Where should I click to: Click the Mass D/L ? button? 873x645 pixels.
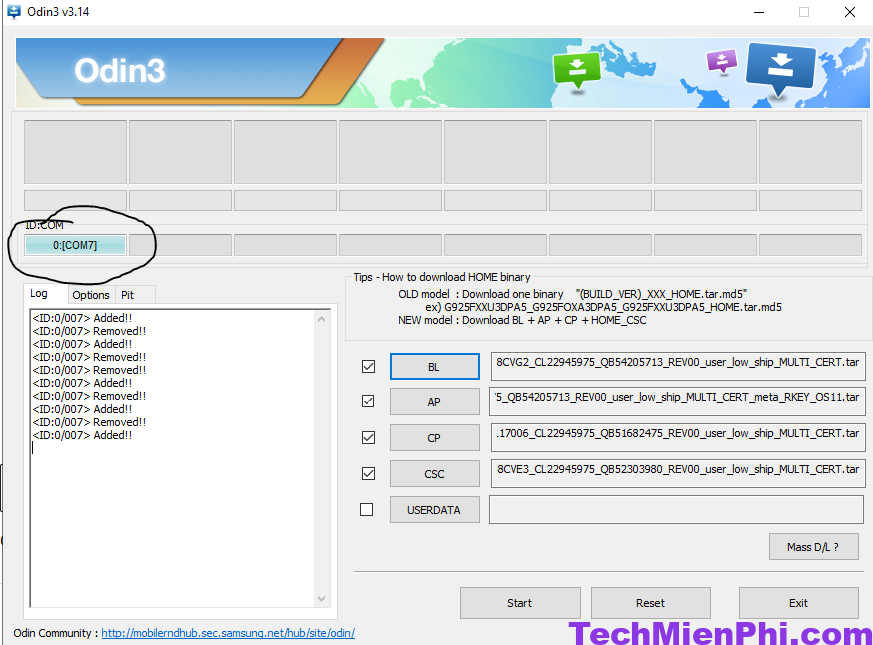click(814, 546)
